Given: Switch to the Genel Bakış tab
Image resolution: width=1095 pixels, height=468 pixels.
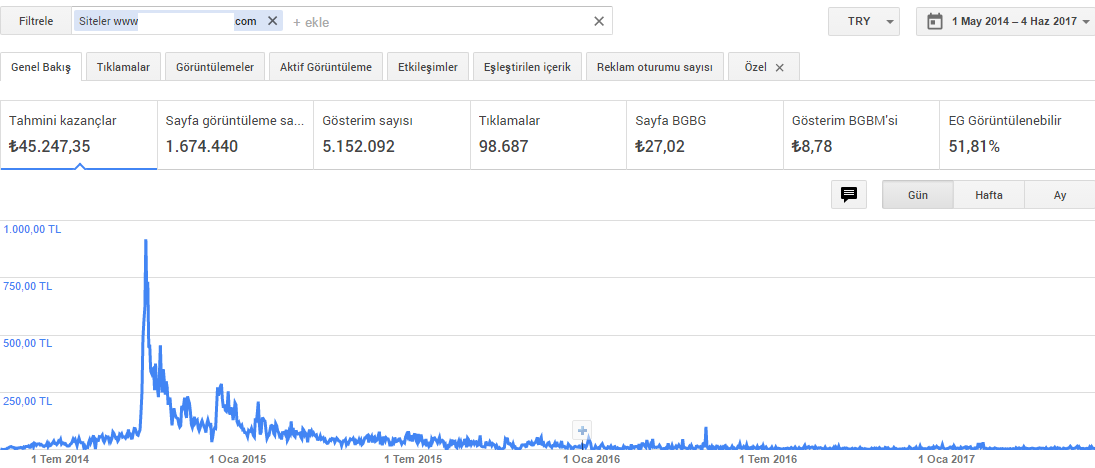Looking at the screenshot, I should coord(41,67).
